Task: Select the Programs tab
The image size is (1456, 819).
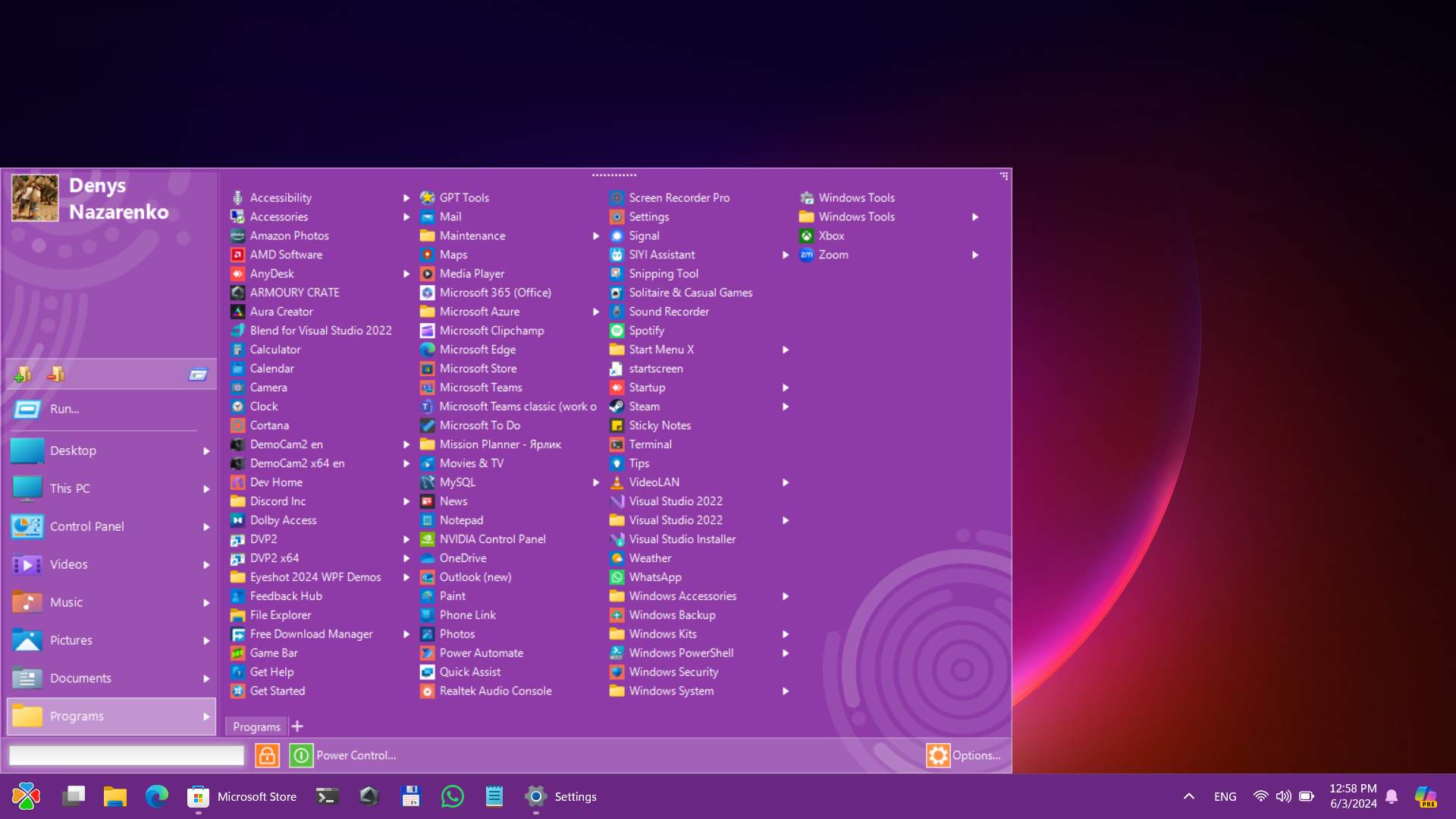Action: 256,726
